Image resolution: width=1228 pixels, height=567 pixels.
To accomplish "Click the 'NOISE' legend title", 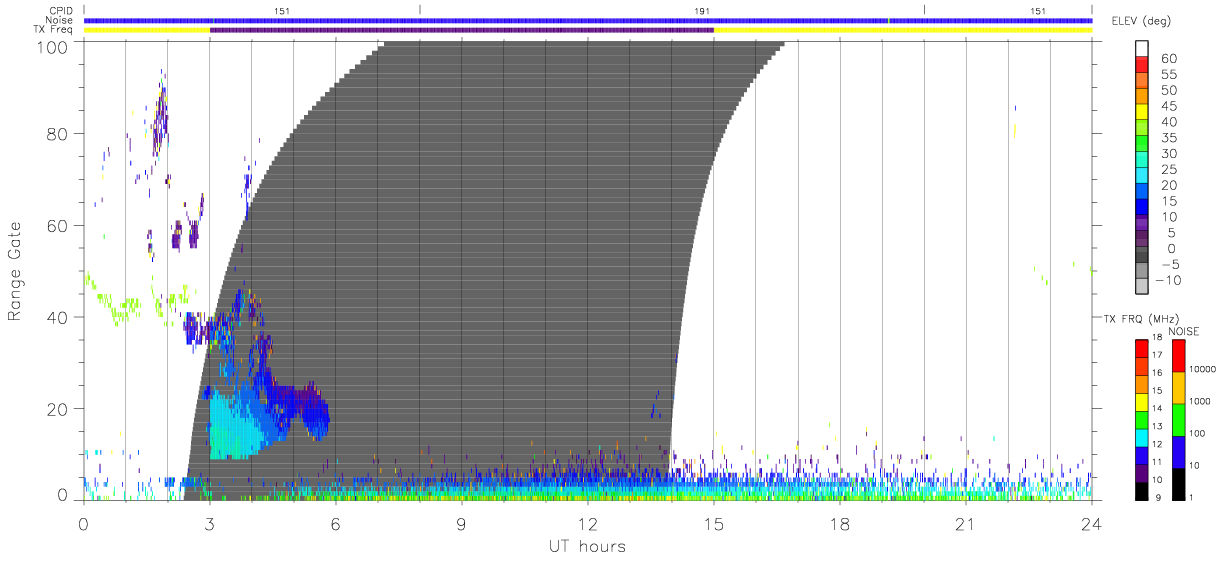I will tap(1185, 331).
